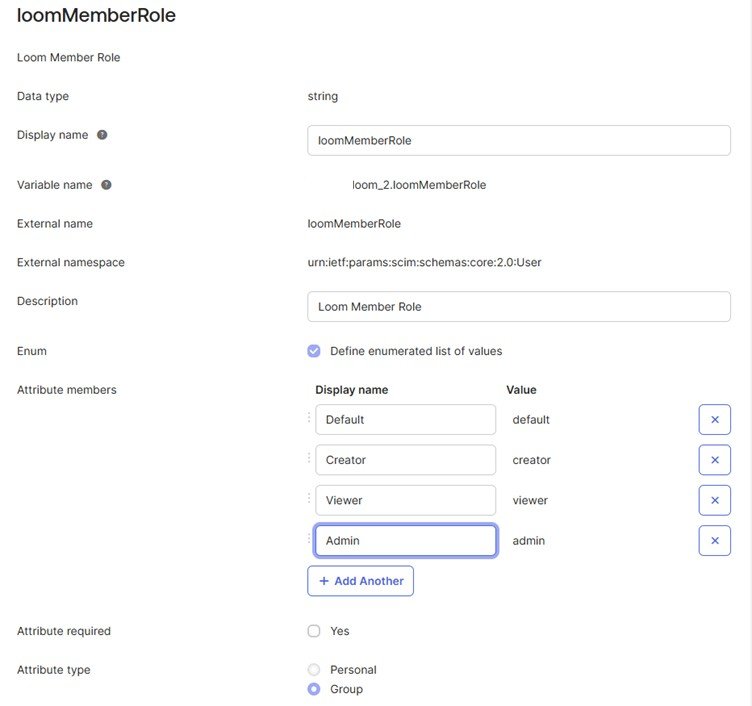Remove the Creator attribute member
Viewport: 752px width, 706px height.
pyautogui.click(x=714, y=460)
